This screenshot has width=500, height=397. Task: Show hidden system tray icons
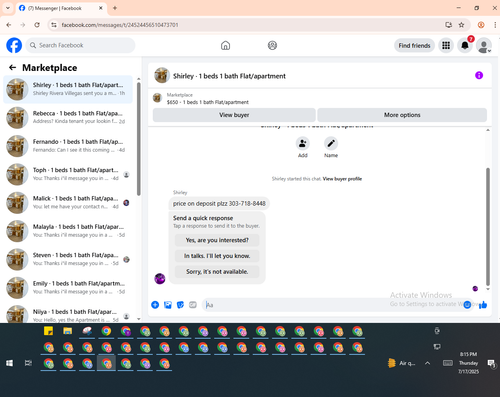[427, 363]
